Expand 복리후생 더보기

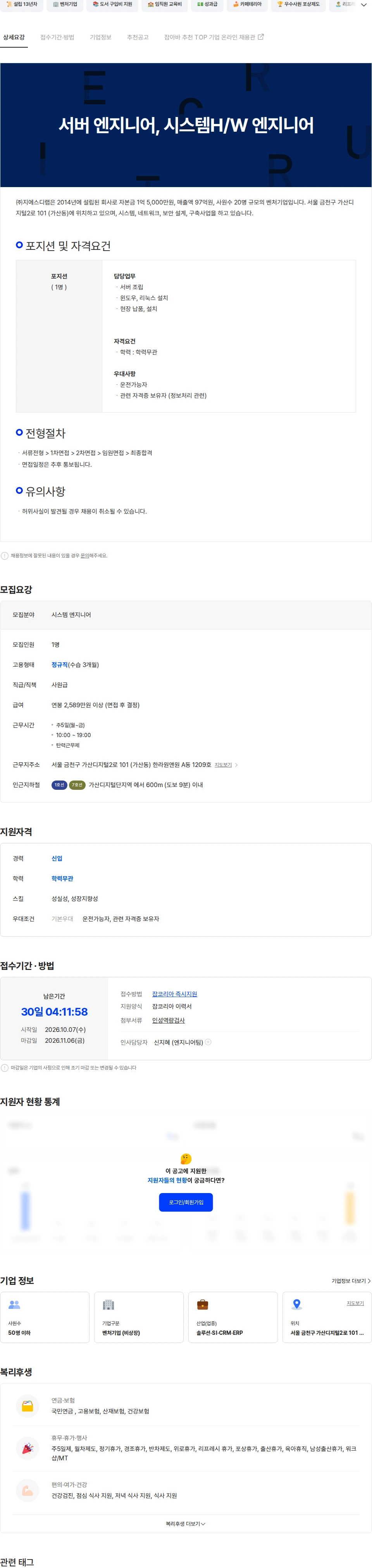pyautogui.click(x=186, y=1523)
